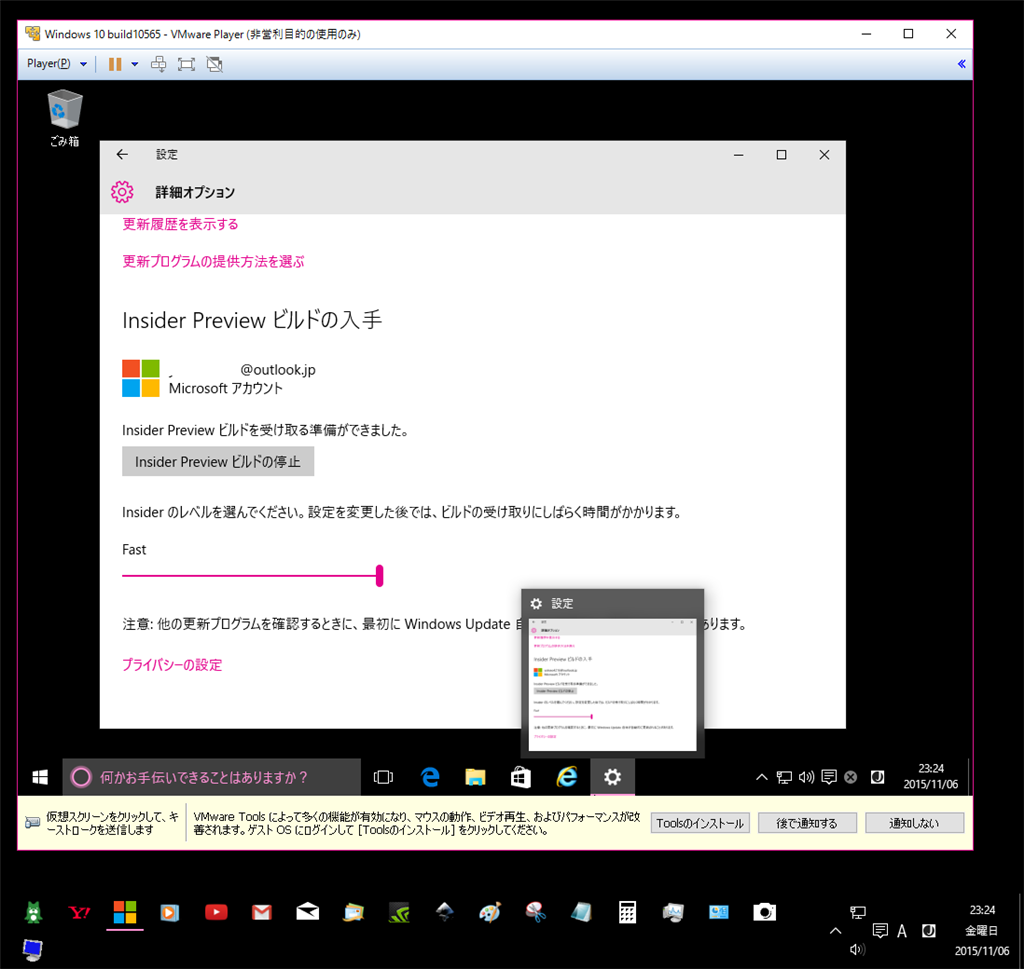Screen dimensions: 1024x969
Task: Open Snipping Tool on host taskbar
Action: (536, 912)
